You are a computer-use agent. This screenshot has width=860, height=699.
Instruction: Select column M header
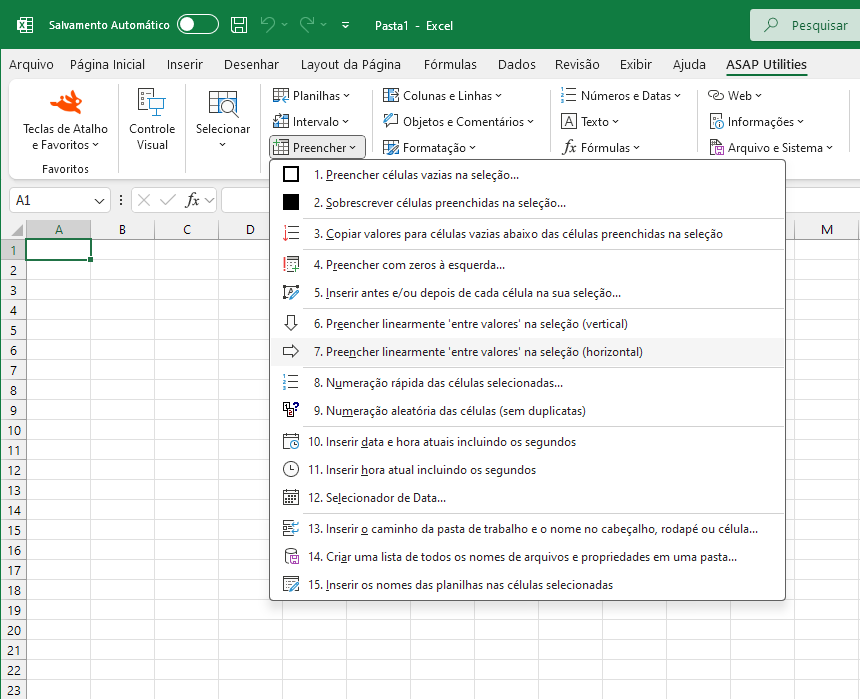(827, 229)
